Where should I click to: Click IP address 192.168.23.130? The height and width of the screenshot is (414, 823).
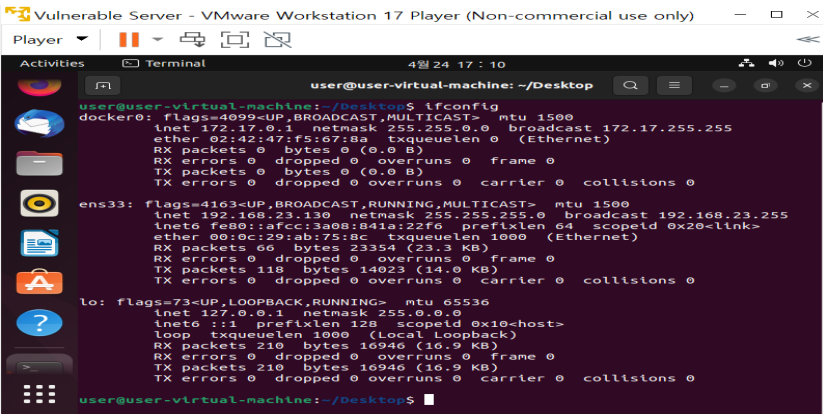click(x=266, y=215)
